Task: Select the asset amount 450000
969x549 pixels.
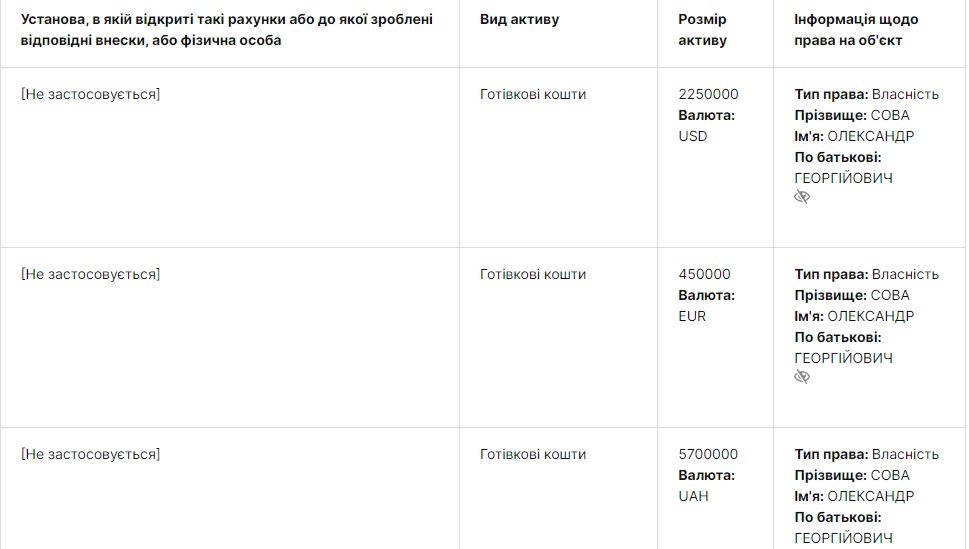Action: coord(704,274)
